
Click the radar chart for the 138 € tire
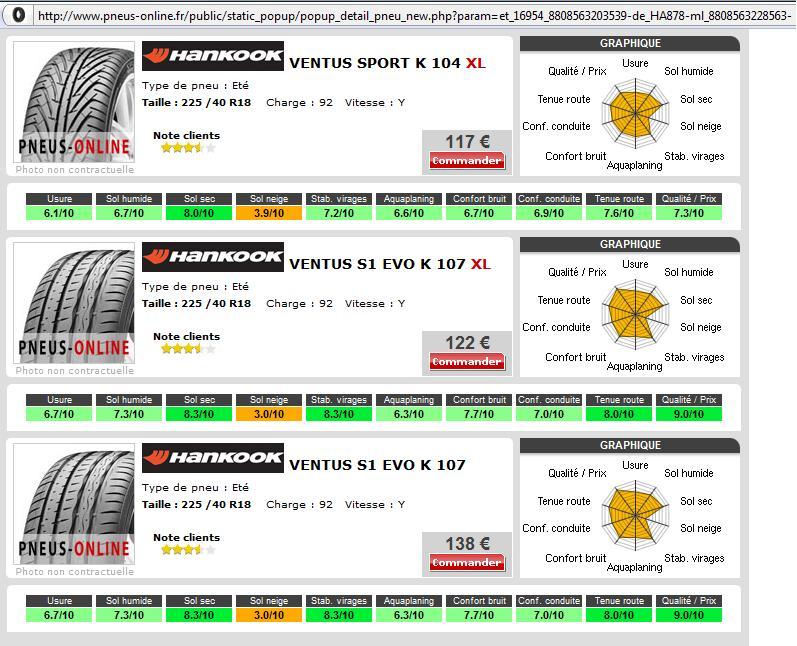coord(635,515)
